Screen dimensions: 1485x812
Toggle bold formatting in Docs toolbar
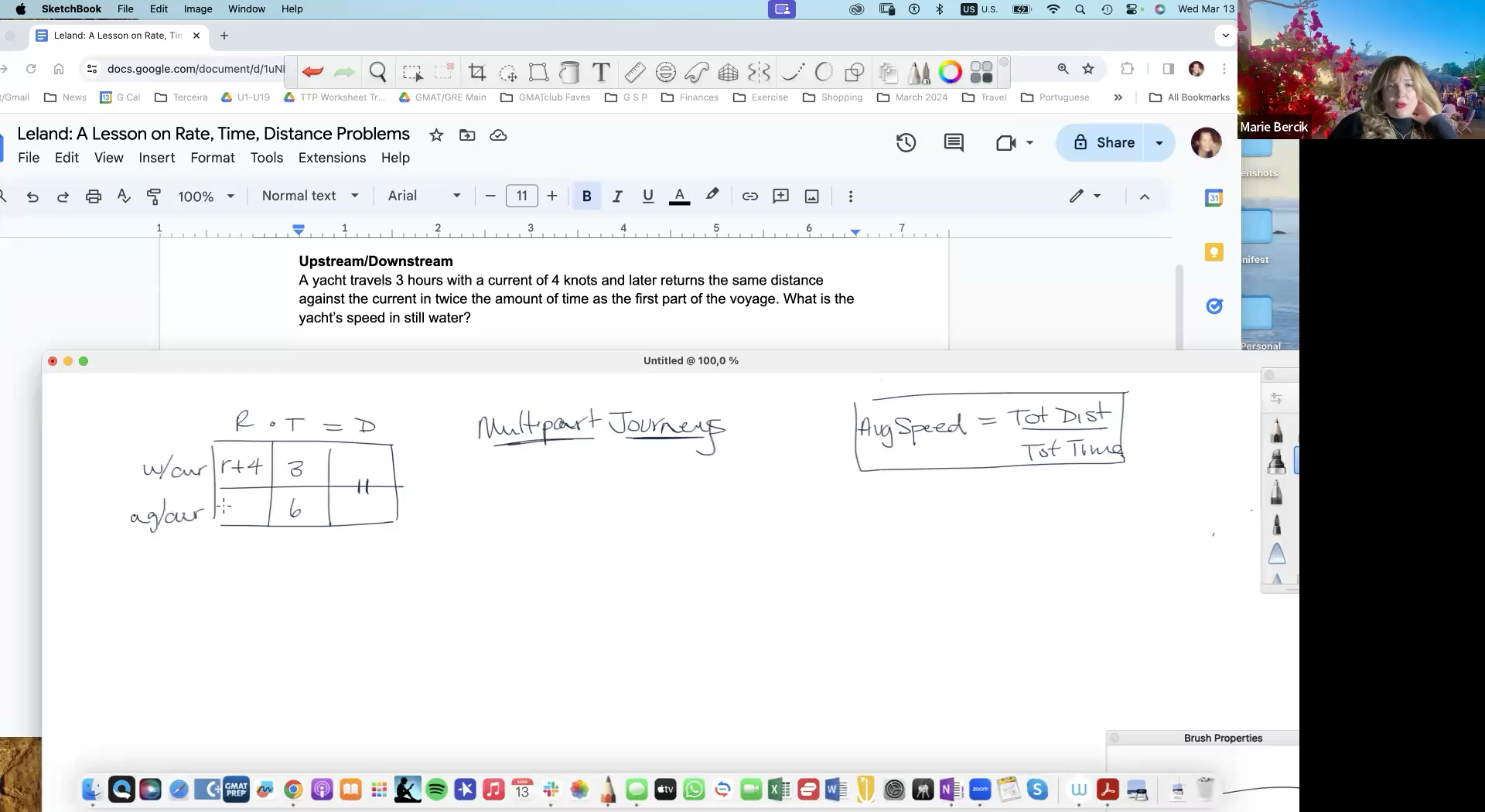point(587,196)
